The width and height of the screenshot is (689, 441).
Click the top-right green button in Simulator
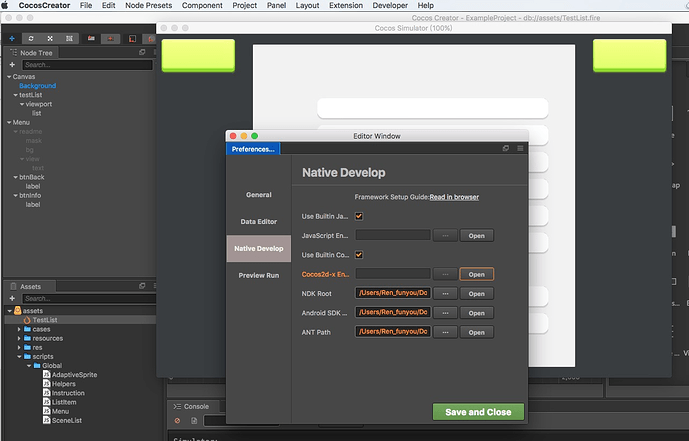click(629, 55)
